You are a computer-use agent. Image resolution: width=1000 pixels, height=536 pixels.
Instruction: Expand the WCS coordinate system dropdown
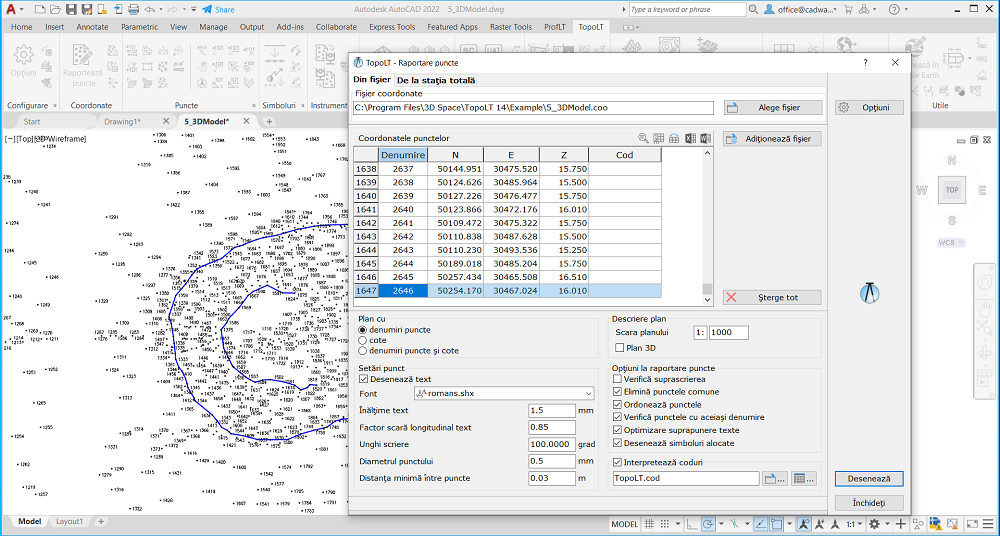(952, 242)
